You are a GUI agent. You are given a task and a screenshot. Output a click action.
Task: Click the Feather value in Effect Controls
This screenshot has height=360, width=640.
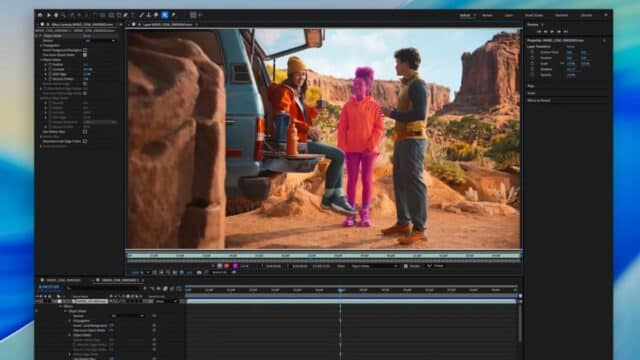pyautogui.click(x=85, y=64)
